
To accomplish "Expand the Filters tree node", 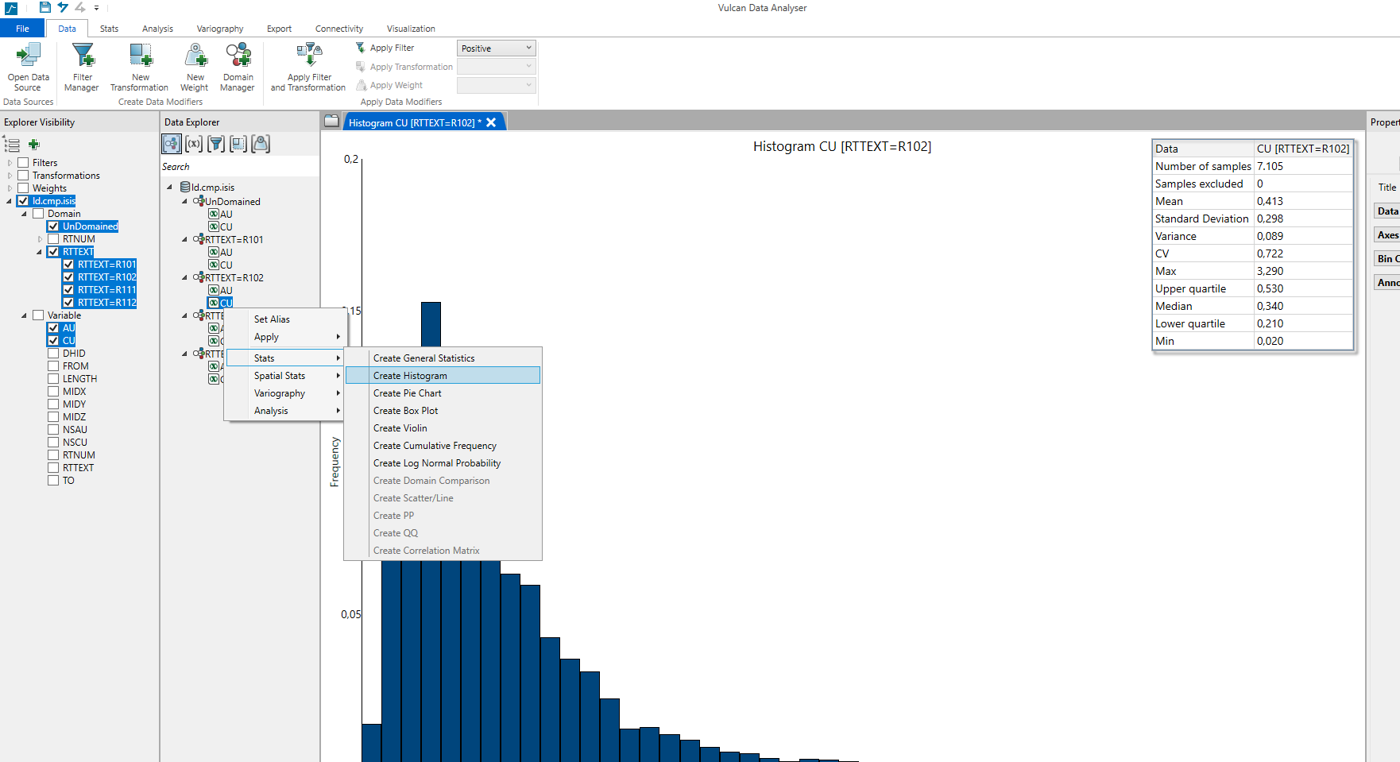I will [10, 162].
